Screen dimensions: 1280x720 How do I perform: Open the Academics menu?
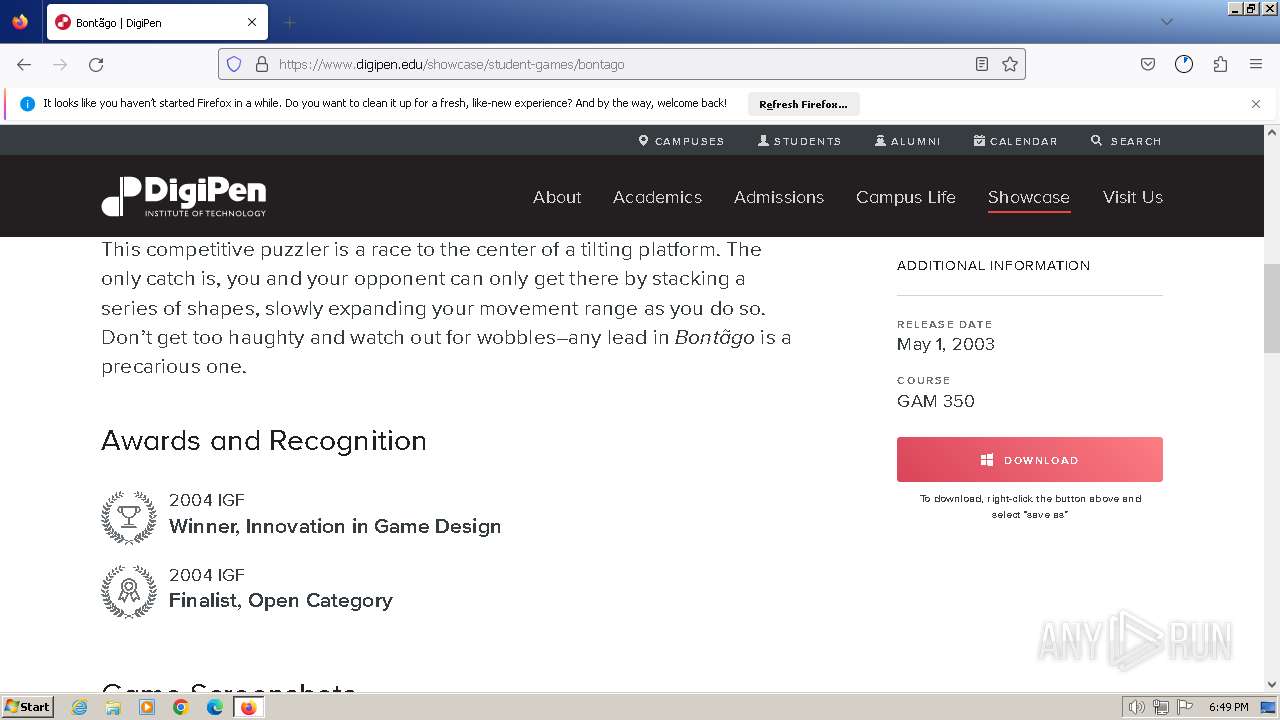(x=657, y=197)
